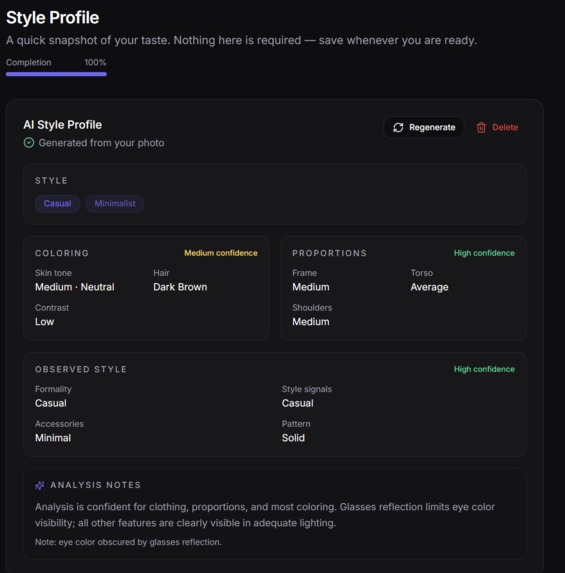Click the Medium · Neutral skin tone value
565x573 pixels.
coord(75,287)
